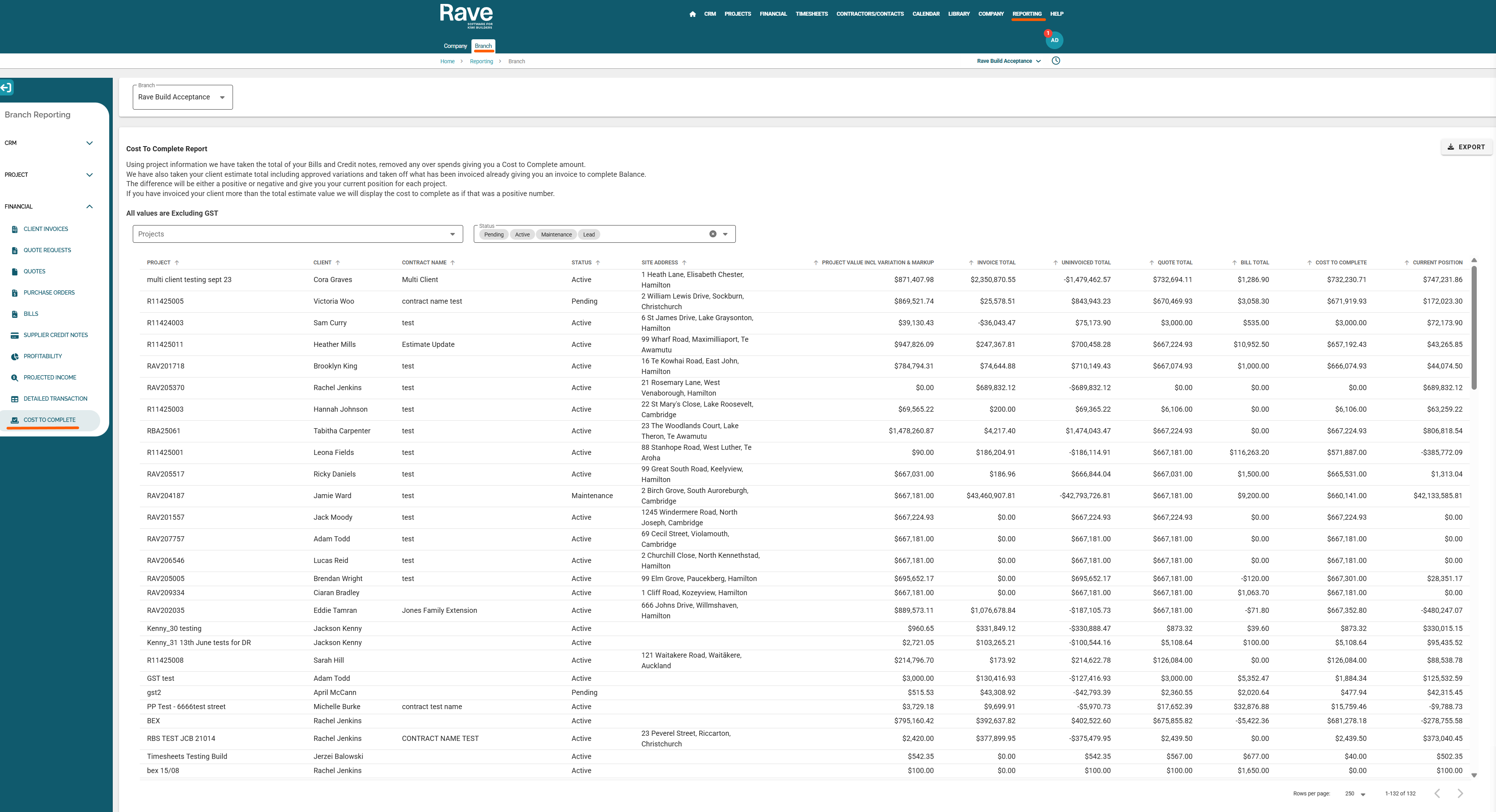
Task: Open the Branch dropdown showing Rave Build Acceptance
Action: pyautogui.click(x=182, y=97)
